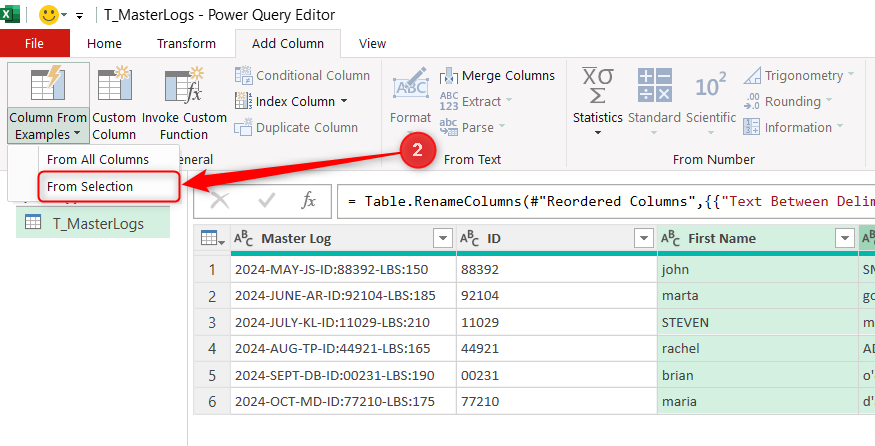Open the First Name column filter dropdown
The width and height of the screenshot is (875, 446).
click(x=844, y=239)
